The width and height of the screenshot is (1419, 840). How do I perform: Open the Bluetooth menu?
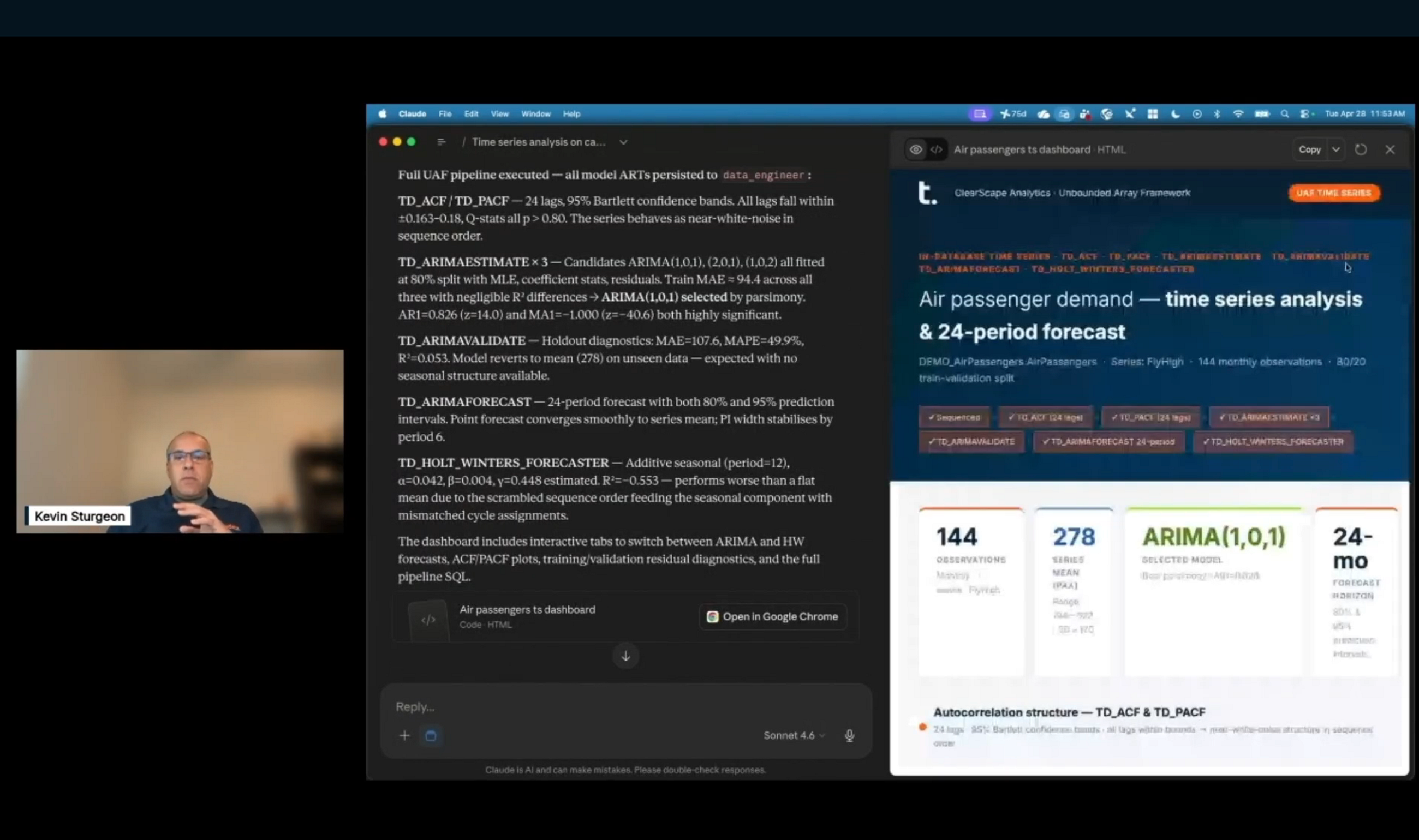[x=1217, y=115]
